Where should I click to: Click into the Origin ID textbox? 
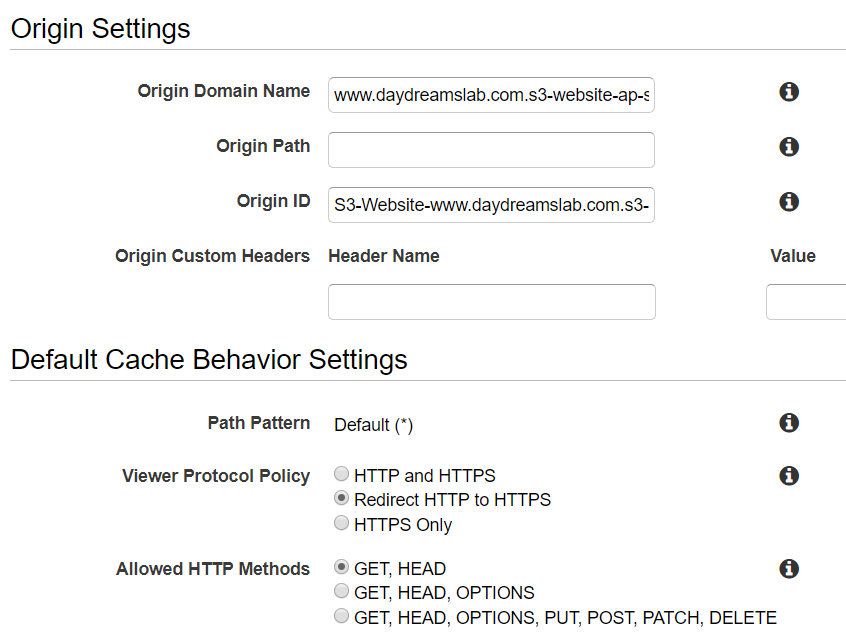[x=491, y=205]
